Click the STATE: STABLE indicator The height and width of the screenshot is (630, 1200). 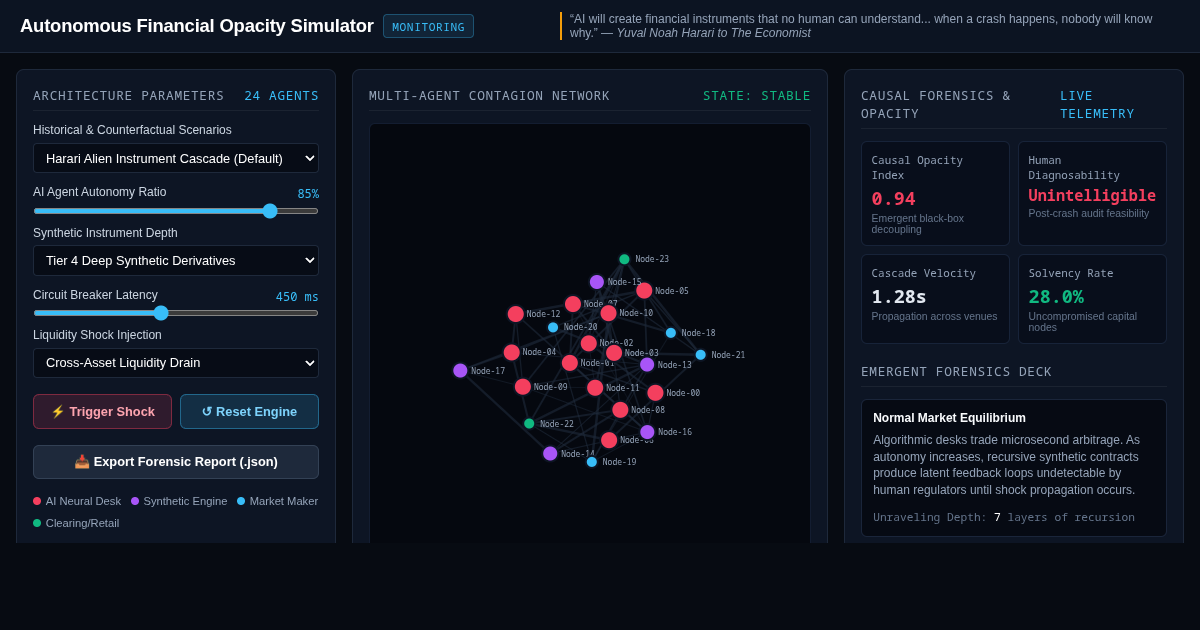(757, 96)
